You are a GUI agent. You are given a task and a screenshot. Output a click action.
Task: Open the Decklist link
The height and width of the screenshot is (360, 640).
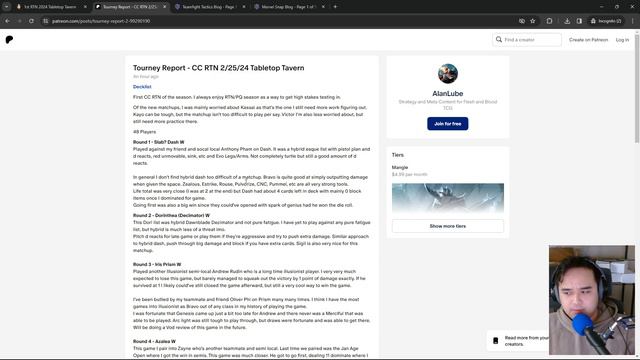point(142,87)
